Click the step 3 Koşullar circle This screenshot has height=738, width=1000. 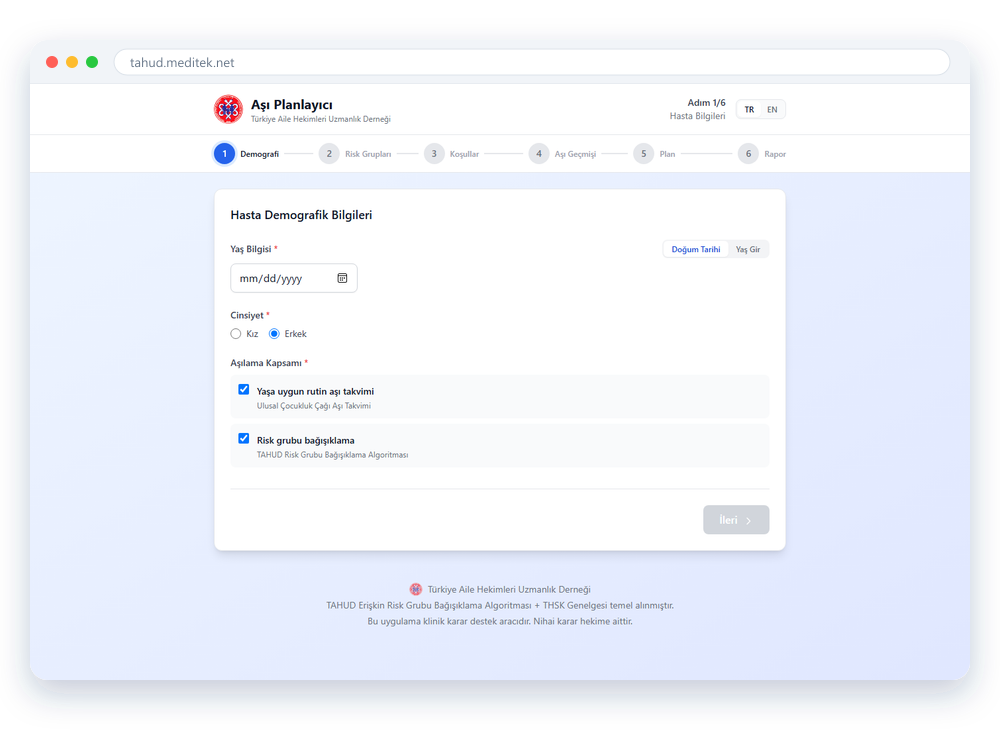pyautogui.click(x=434, y=154)
